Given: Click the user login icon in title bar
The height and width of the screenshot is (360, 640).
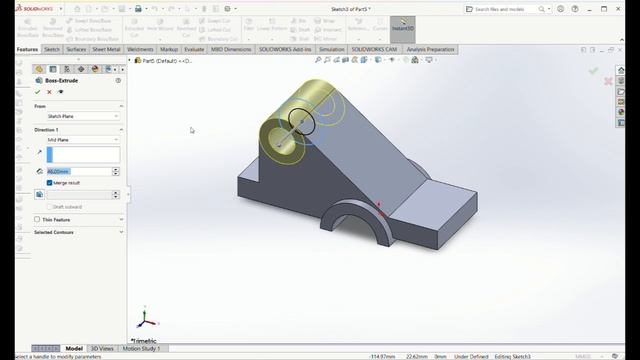Looking at the screenshot, I should (560, 9).
